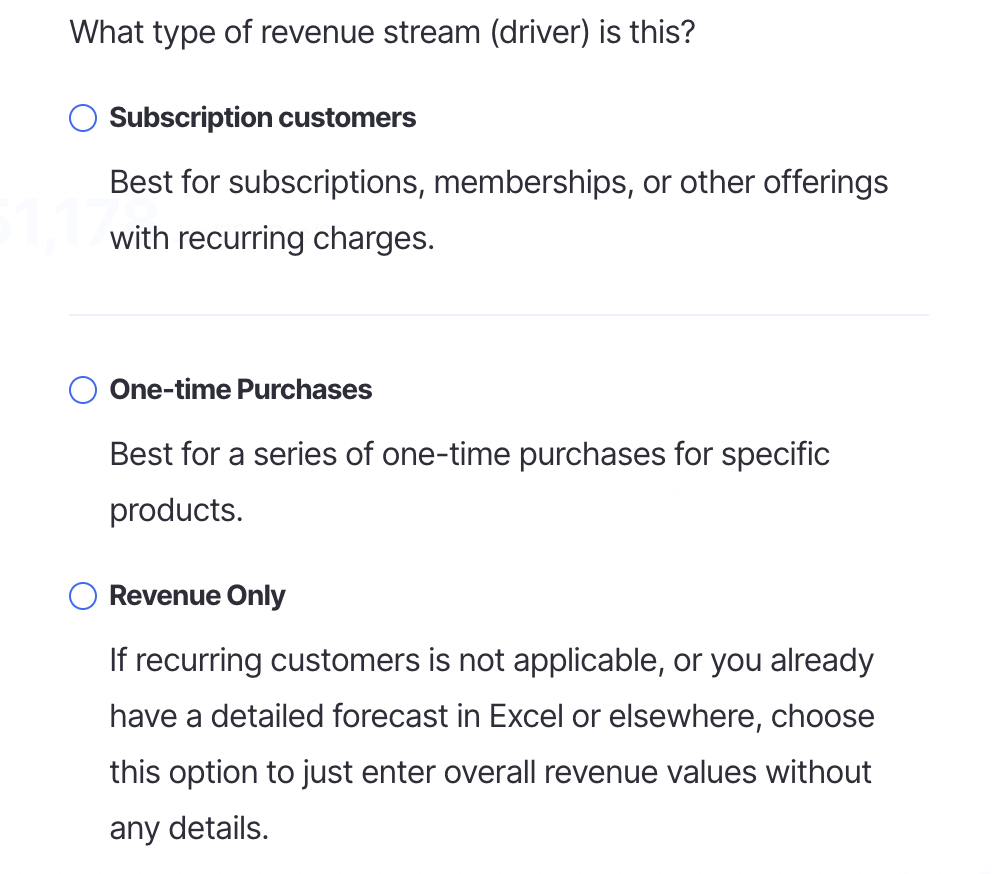This screenshot has height=874, width=998.
Task: Click the "Subscription customers" option label
Action: pos(262,118)
